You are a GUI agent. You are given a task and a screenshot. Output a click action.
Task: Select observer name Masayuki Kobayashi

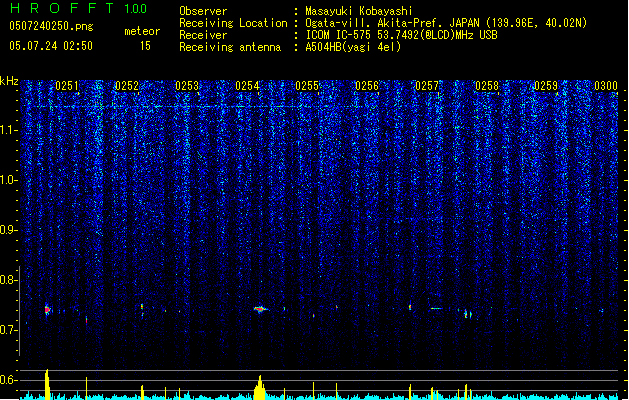pos(359,11)
